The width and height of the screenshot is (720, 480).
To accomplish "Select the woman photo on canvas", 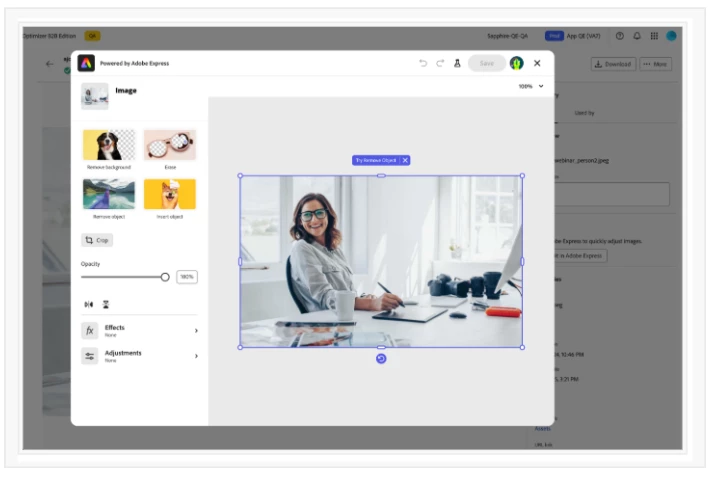I will 381,261.
